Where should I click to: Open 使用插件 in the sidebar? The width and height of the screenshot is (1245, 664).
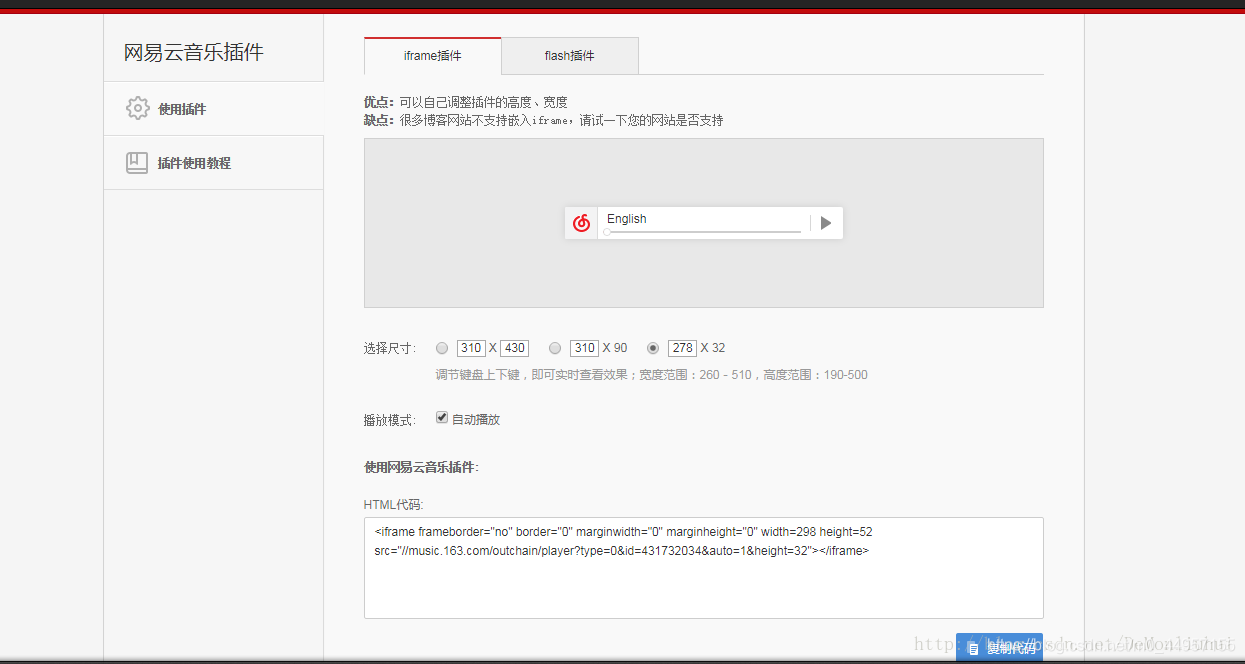coord(214,109)
